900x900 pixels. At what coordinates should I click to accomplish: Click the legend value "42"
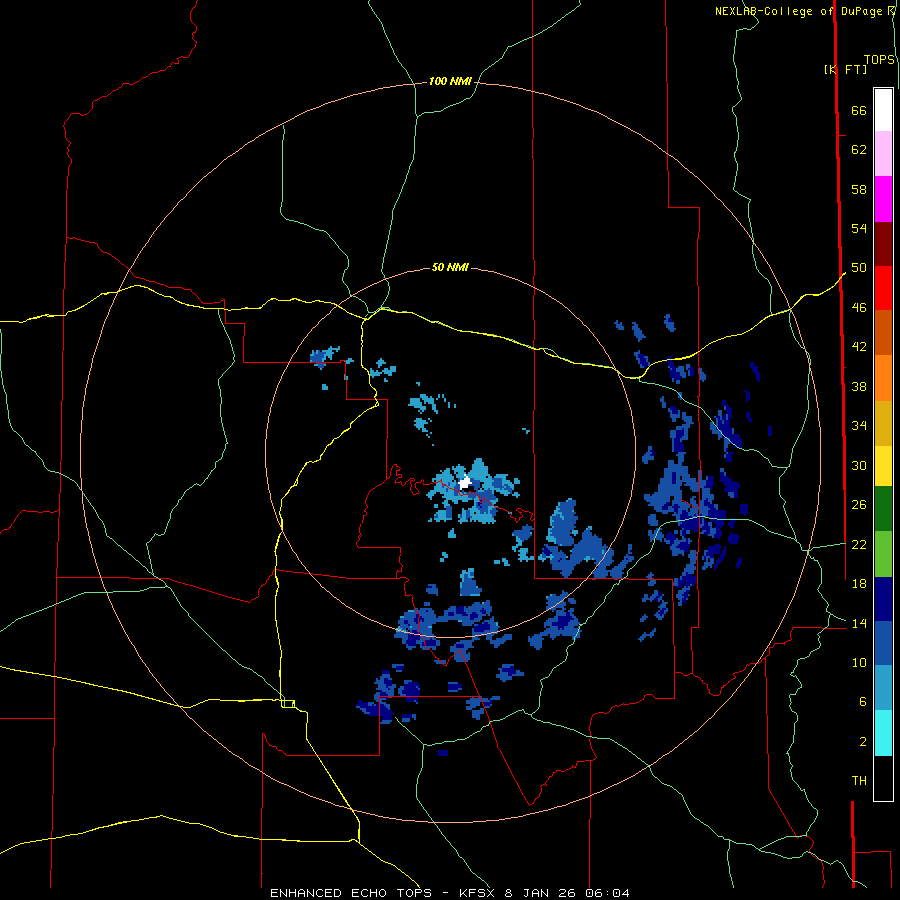pos(859,347)
